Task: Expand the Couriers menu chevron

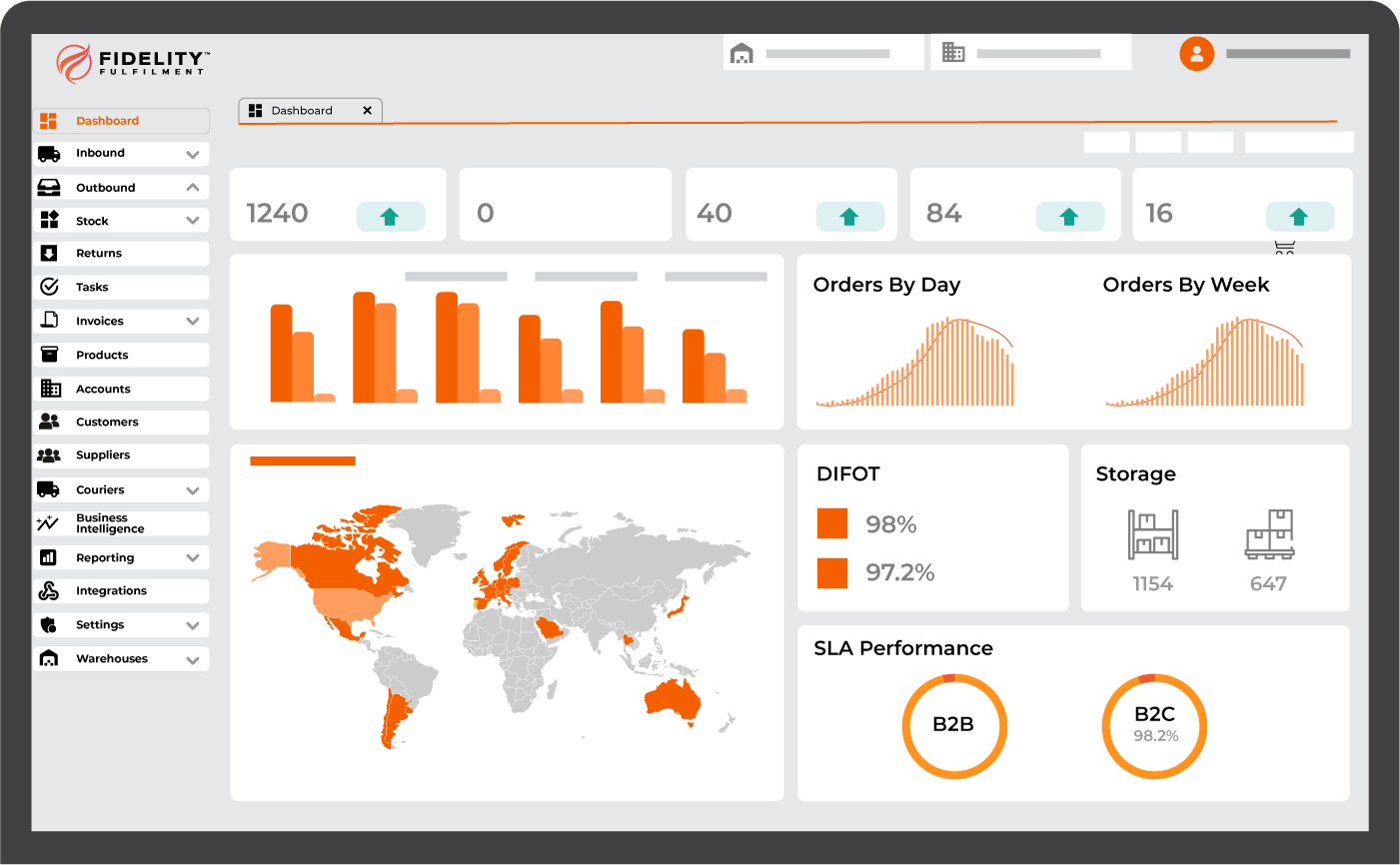Action: [193, 490]
